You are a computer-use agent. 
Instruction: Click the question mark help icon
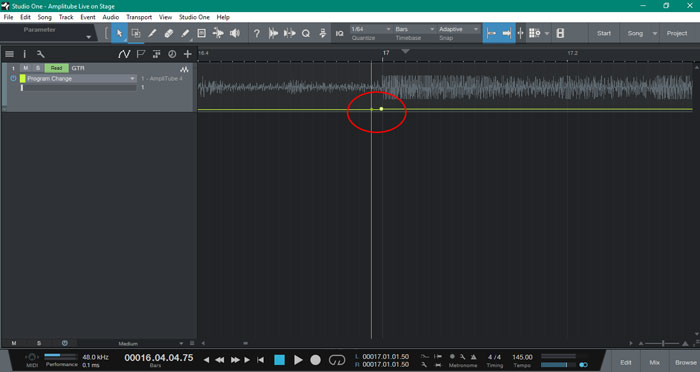257,33
